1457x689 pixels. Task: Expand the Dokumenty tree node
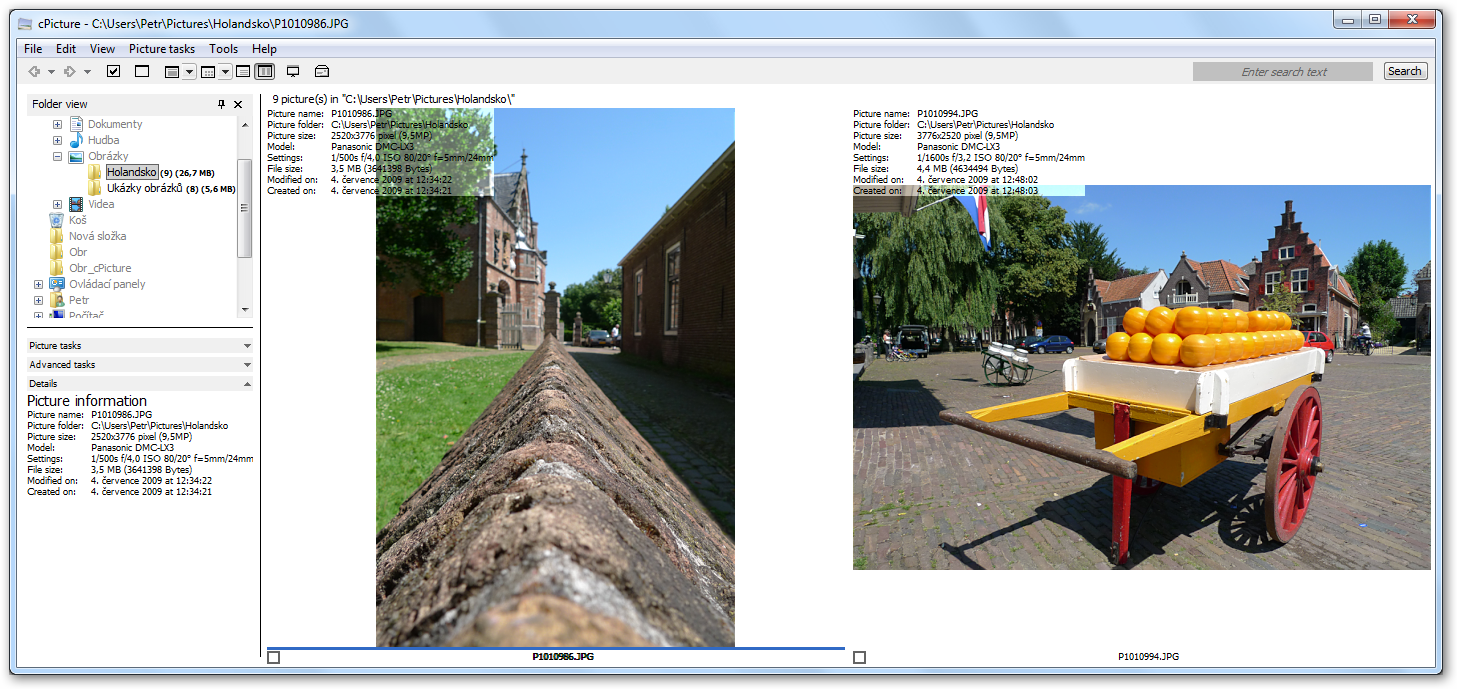[x=57, y=125]
